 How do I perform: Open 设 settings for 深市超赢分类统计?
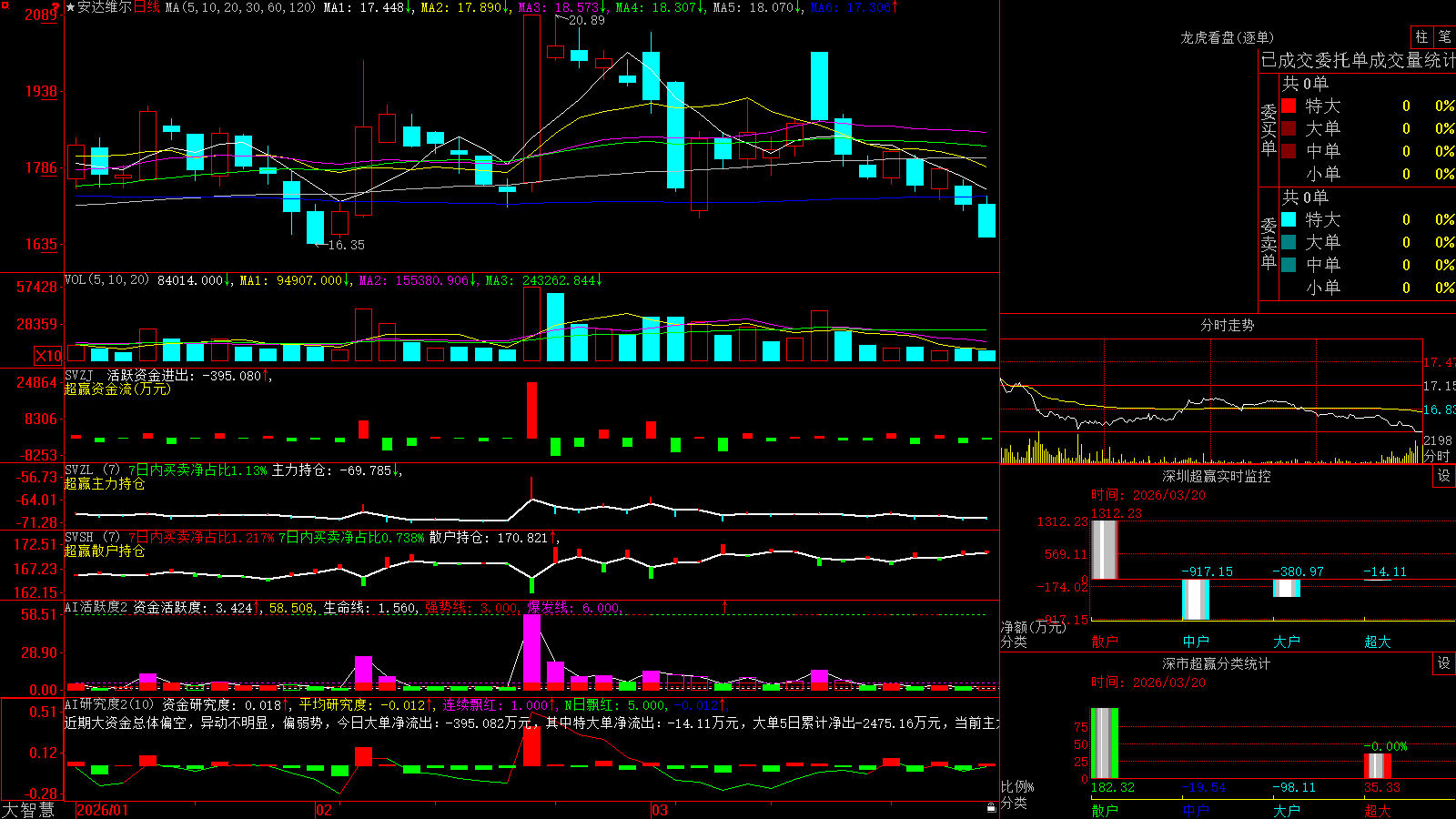coord(1444,663)
